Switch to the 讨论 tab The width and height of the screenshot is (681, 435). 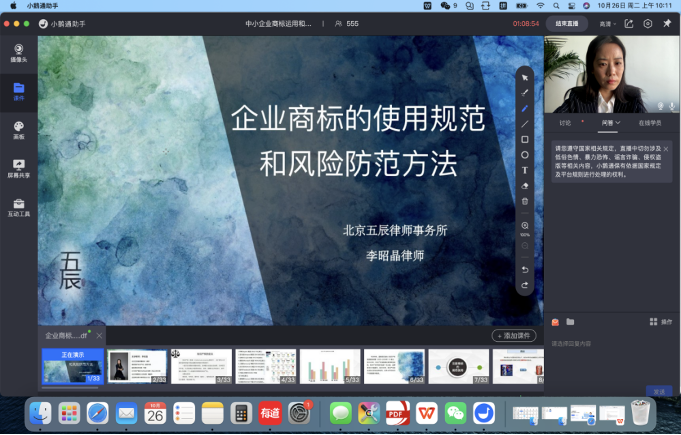(565, 123)
